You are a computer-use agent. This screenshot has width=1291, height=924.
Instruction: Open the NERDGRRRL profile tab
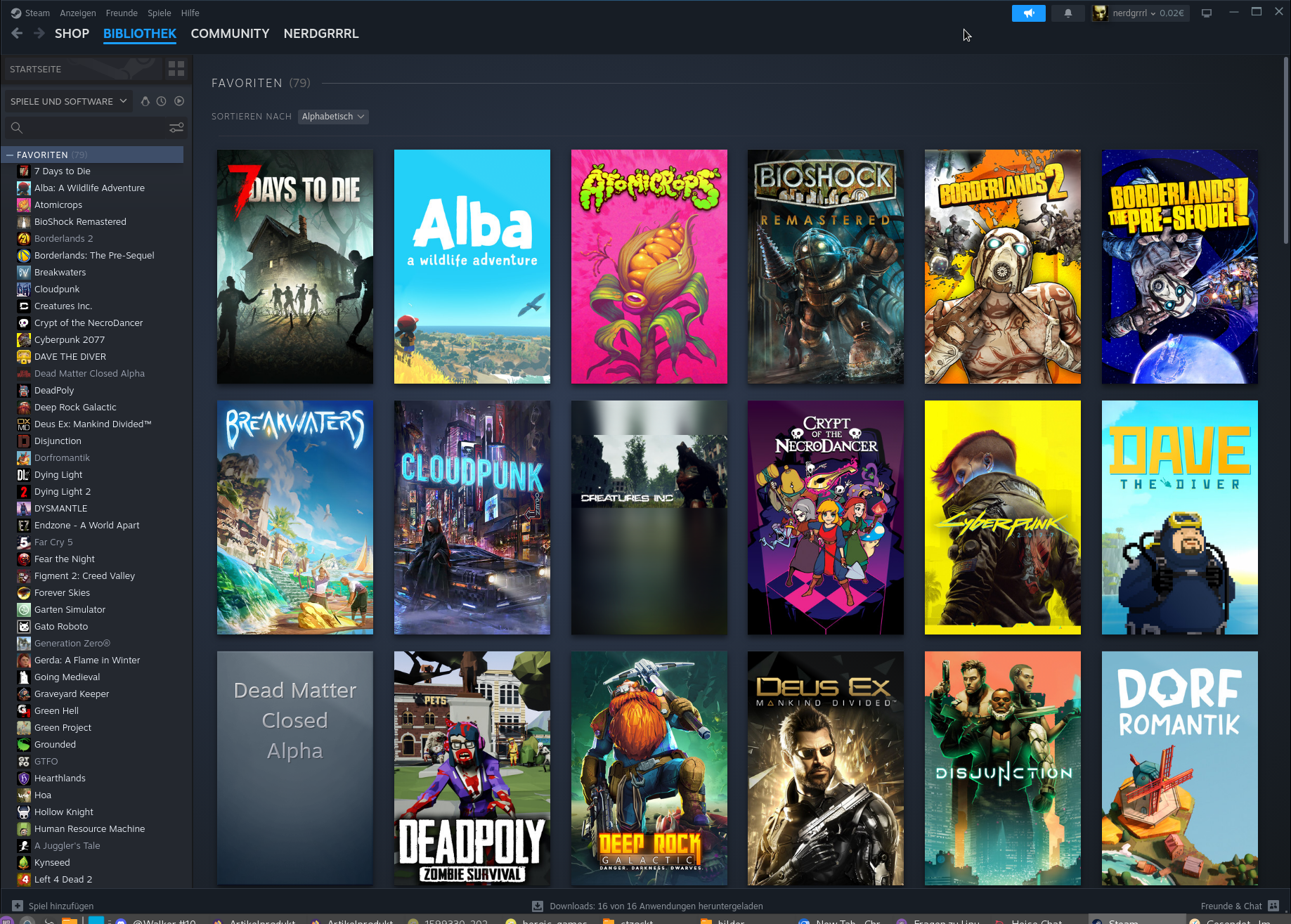[x=321, y=34]
